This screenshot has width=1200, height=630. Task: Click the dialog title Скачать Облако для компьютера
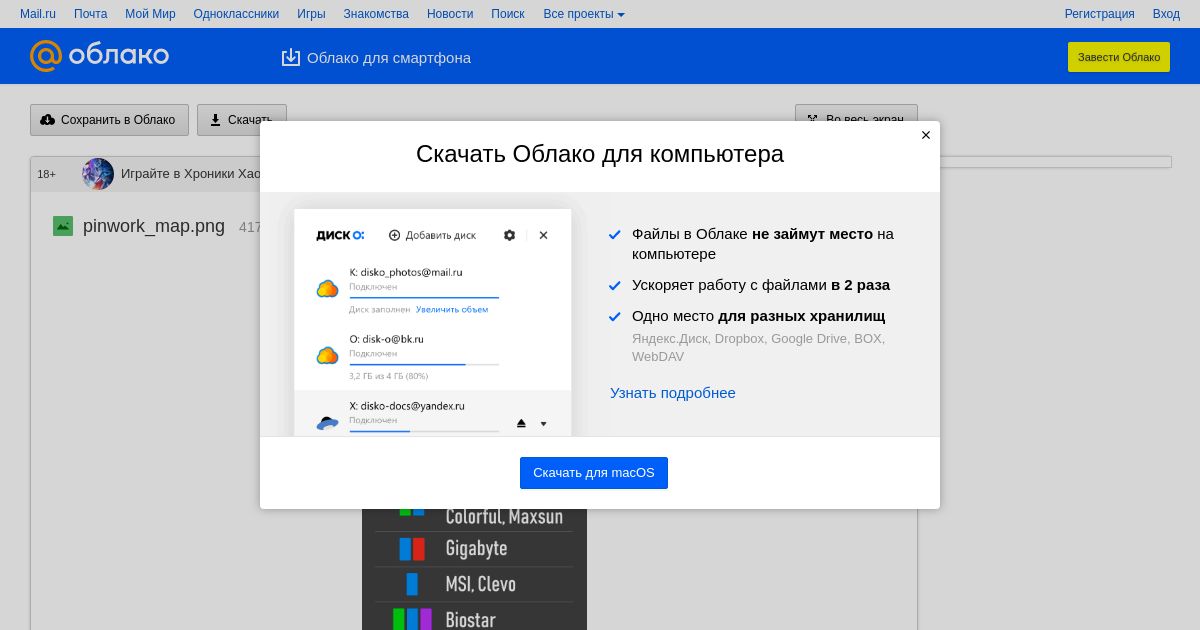600,154
